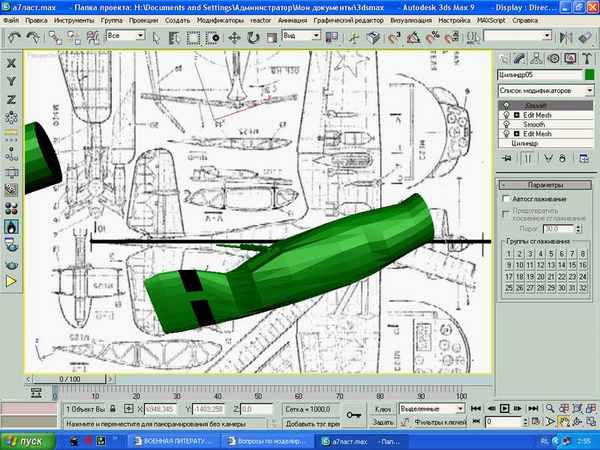Select the Цилиндр base object in stack
Screen dimensions: 600x450
coord(525,143)
